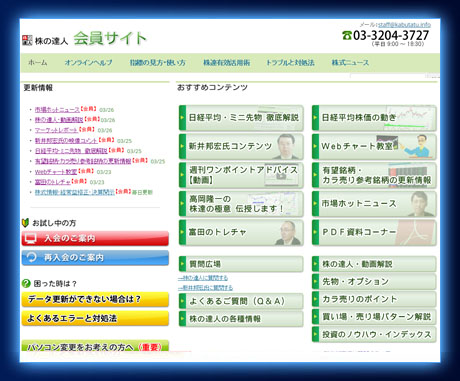Open 日経平均・ミニ先物 徹底解説 banner
The height and width of the screenshot is (381, 460).
click(x=241, y=118)
